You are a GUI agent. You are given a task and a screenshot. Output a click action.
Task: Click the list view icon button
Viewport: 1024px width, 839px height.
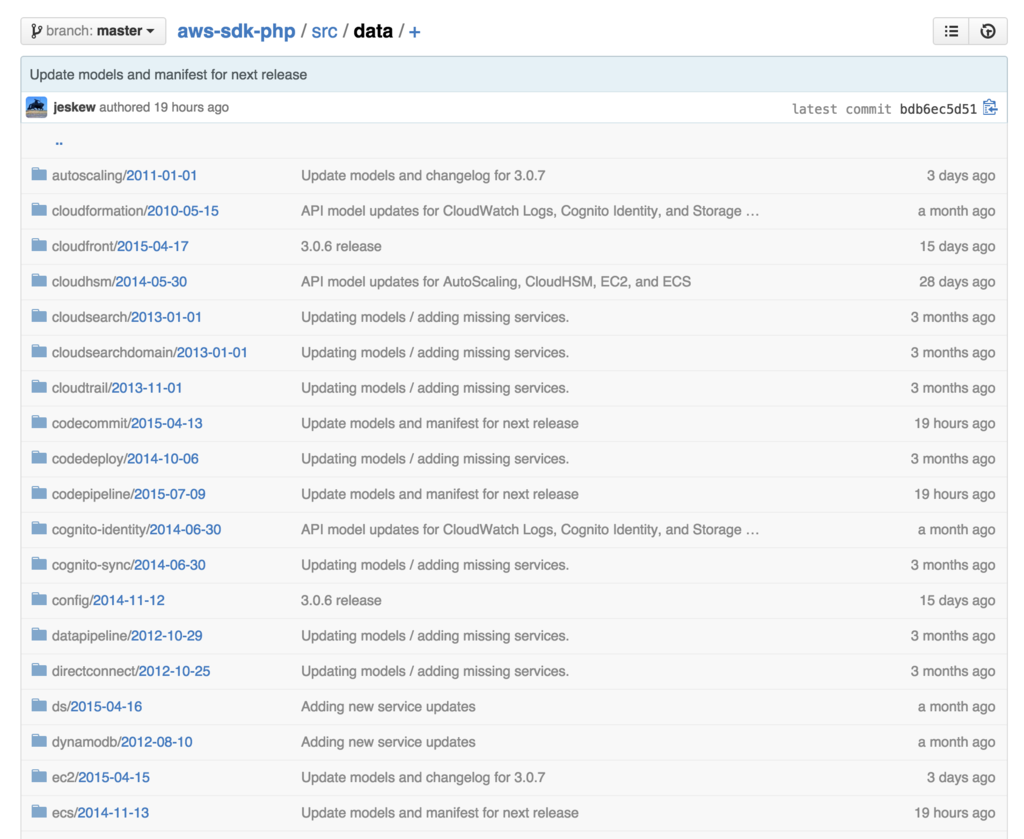[x=952, y=31]
